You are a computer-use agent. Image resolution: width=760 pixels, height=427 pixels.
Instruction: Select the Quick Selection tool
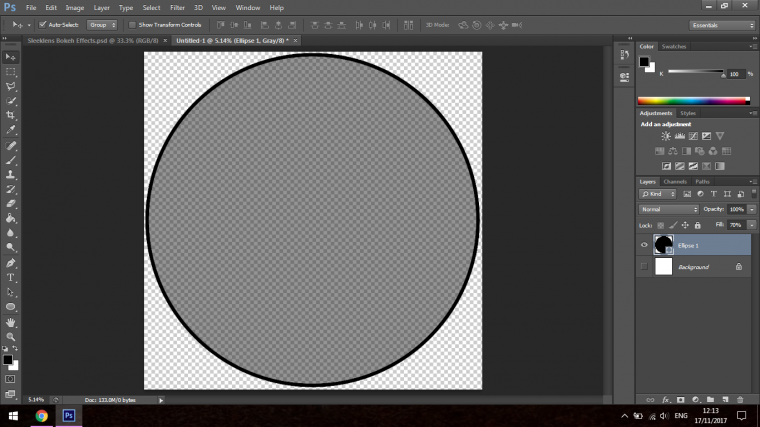pyautogui.click(x=11, y=101)
